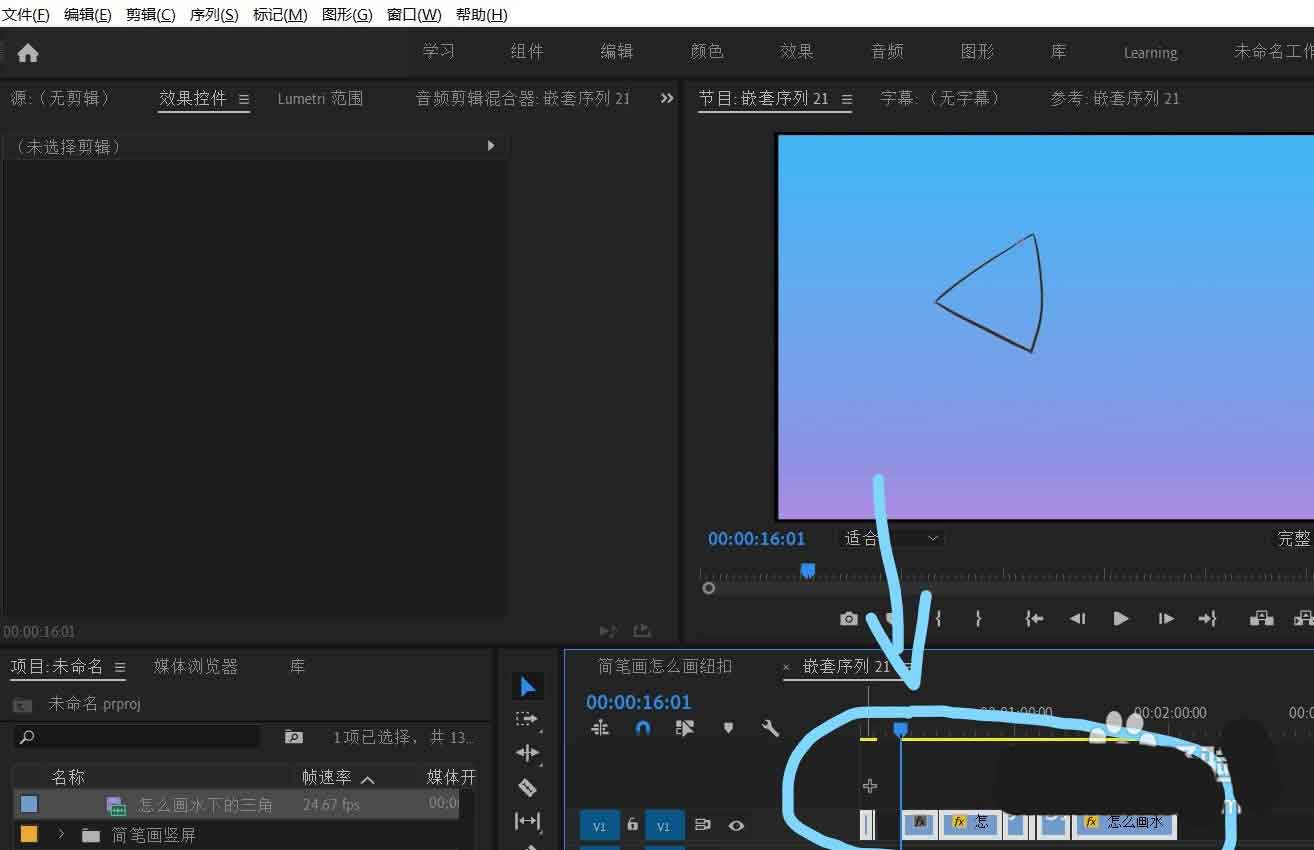Viewport: 1314px width, 850px height.
Task: Toggle V1 track lock
Action: pos(632,825)
